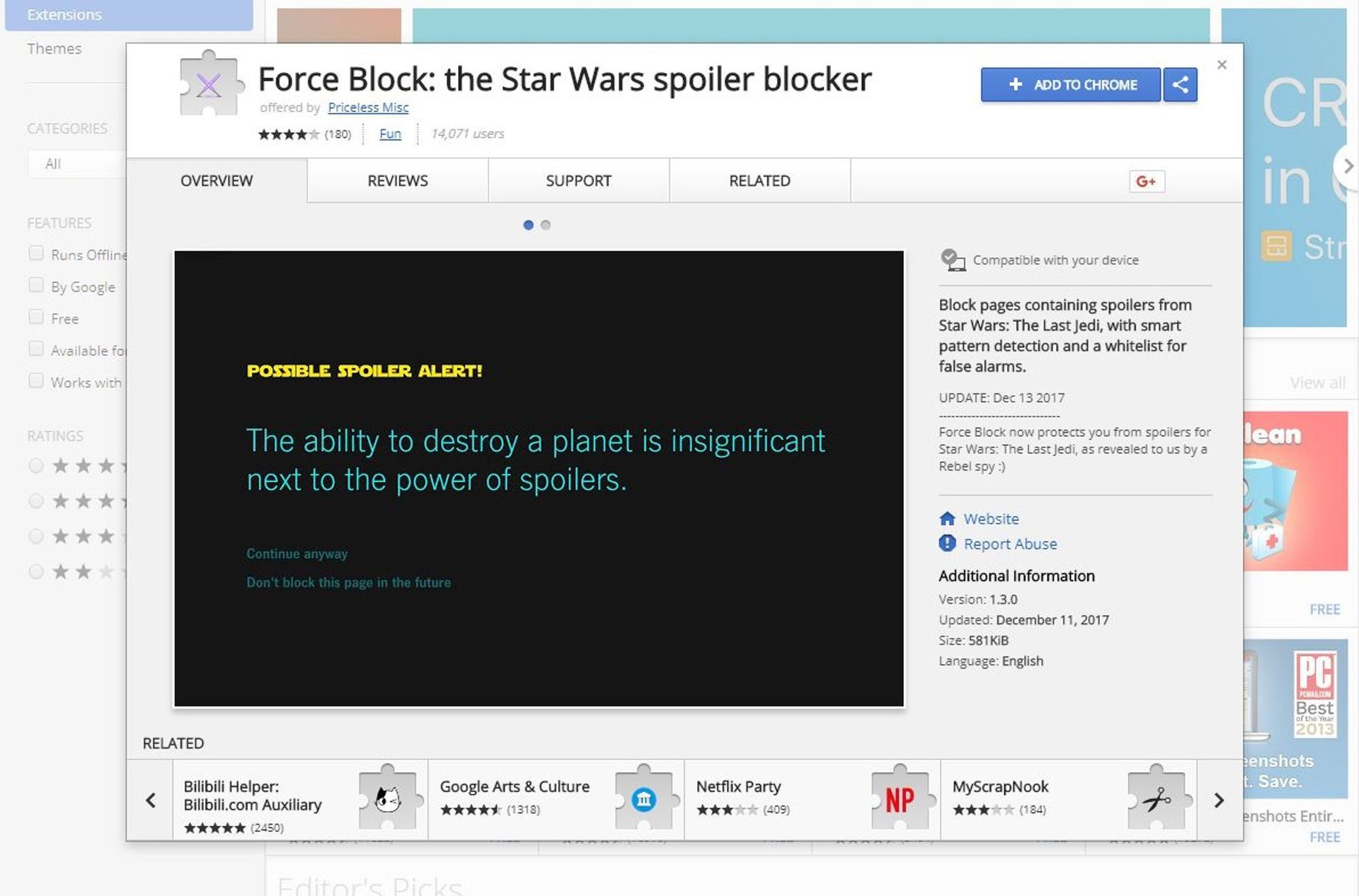Click the Netflix Party NP icon
This screenshot has height=896, width=1359.
900,800
